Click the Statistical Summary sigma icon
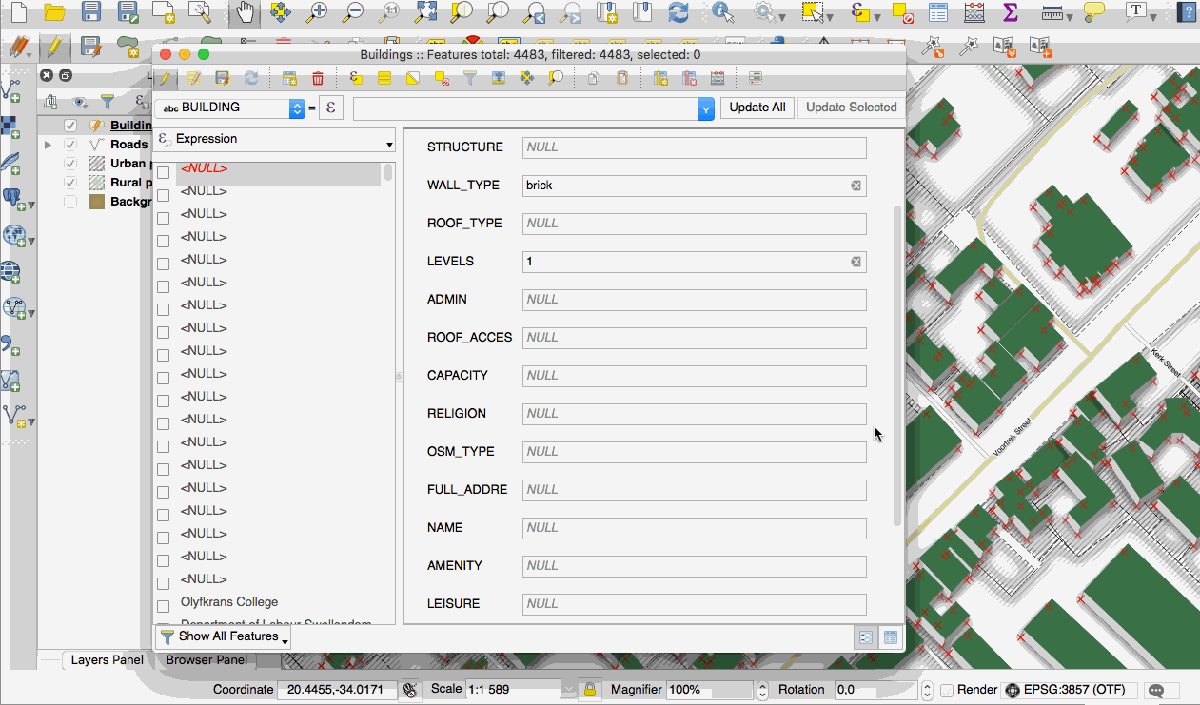 coord(1010,13)
